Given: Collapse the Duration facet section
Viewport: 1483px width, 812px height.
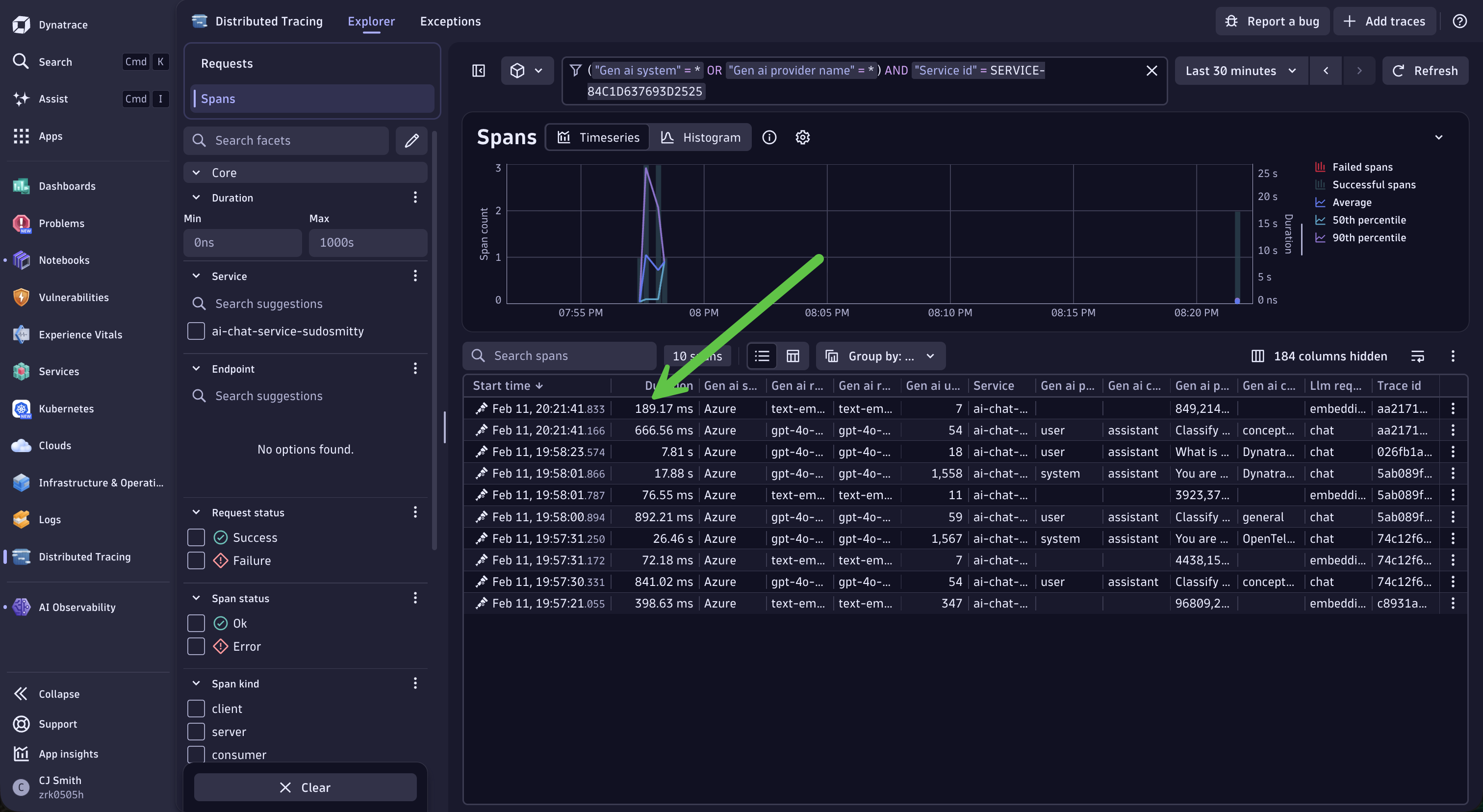Looking at the screenshot, I should pos(196,198).
